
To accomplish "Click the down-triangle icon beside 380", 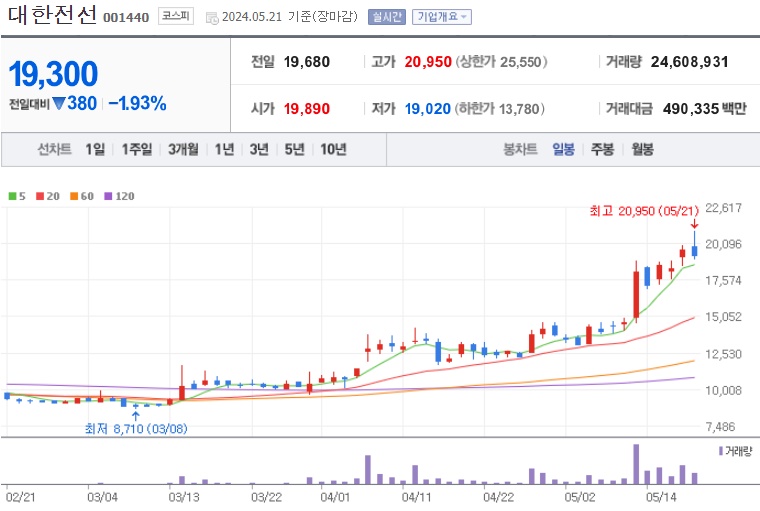I will (59, 103).
